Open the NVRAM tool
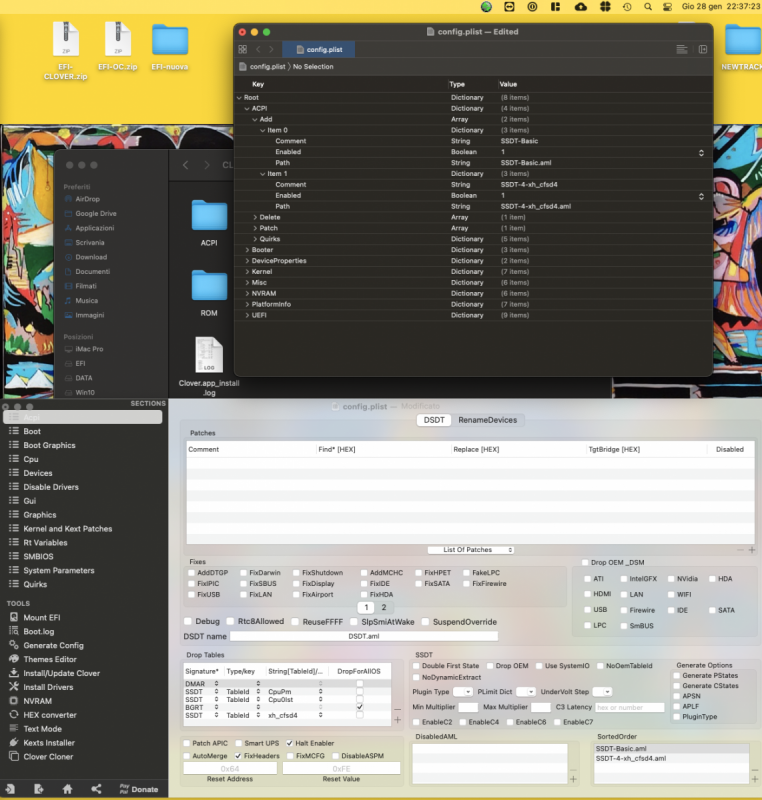Image resolution: width=762 pixels, height=800 pixels. click(37, 701)
